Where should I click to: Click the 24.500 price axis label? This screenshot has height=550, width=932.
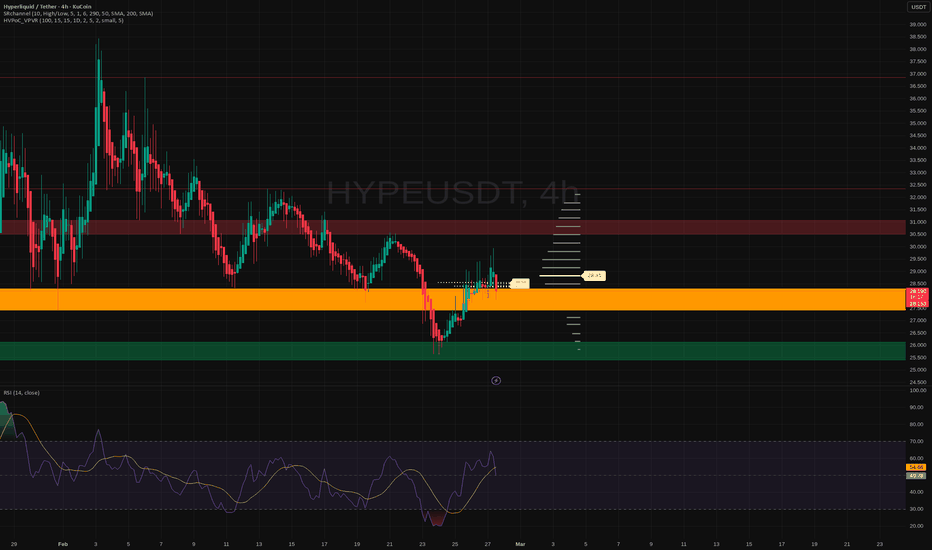(917, 382)
